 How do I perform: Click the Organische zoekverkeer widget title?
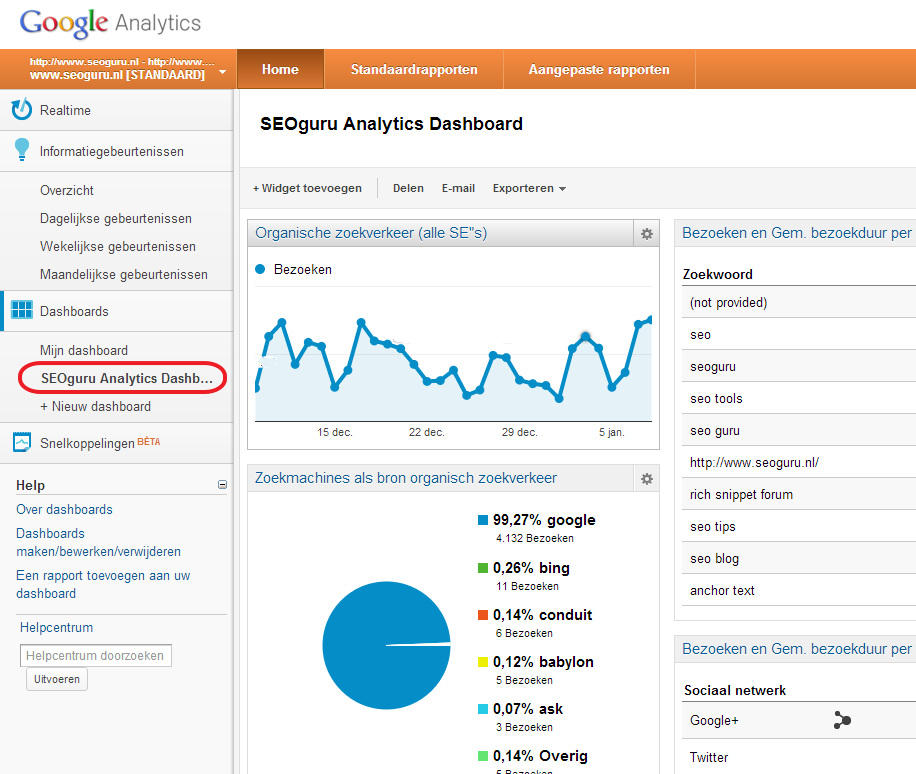[371, 233]
